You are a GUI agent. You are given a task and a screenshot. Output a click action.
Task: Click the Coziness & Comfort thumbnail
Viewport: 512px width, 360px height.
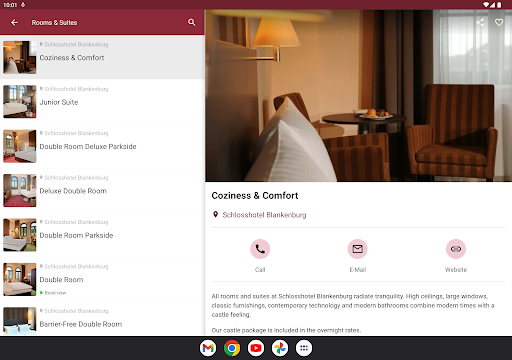point(20,57)
